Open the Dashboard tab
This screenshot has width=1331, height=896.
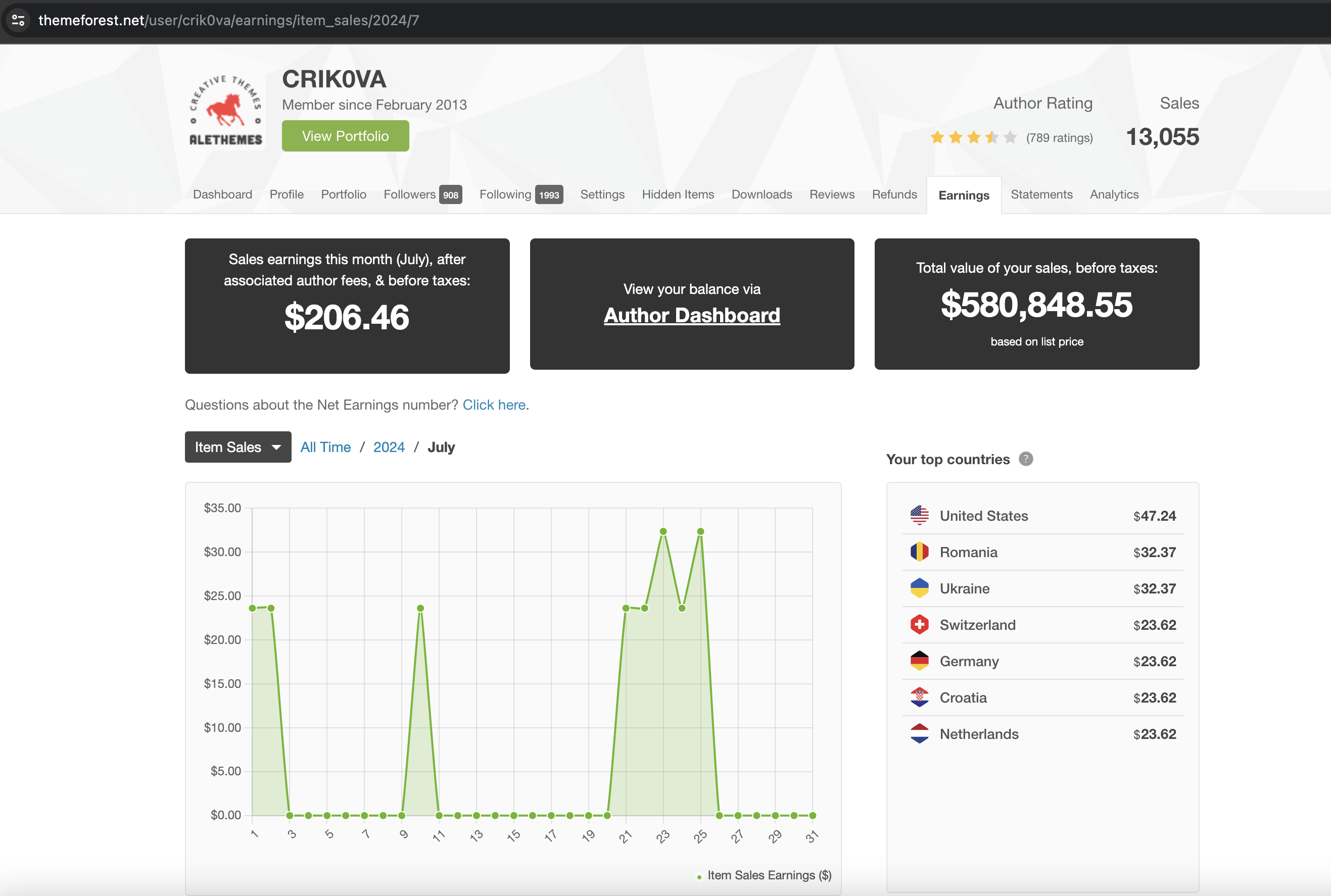pyautogui.click(x=222, y=194)
